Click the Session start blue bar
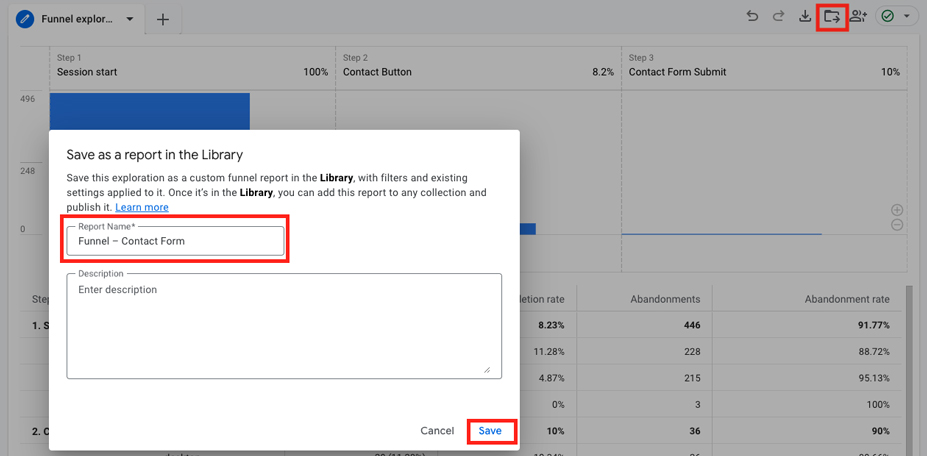This screenshot has width=927, height=456. click(x=150, y=111)
